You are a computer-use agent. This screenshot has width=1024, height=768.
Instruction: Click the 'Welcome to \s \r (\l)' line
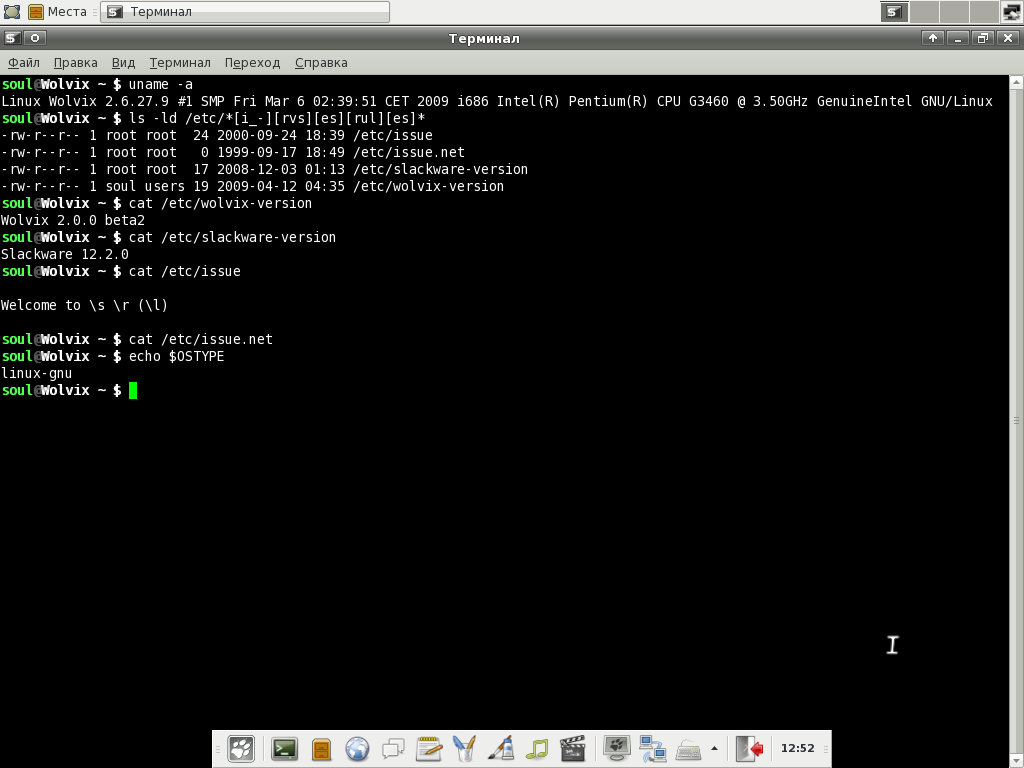[x=84, y=305]
